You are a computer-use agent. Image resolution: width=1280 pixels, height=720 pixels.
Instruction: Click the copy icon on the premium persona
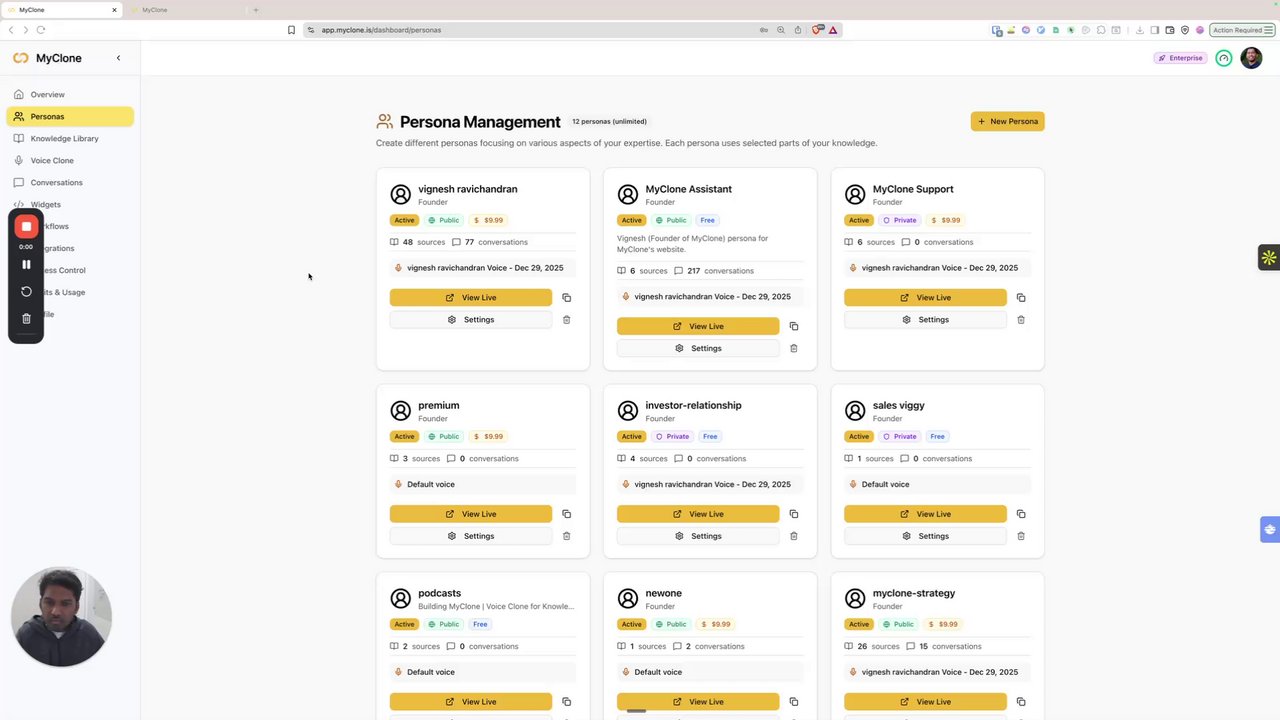pyautogui.click(x=566, y=514)
